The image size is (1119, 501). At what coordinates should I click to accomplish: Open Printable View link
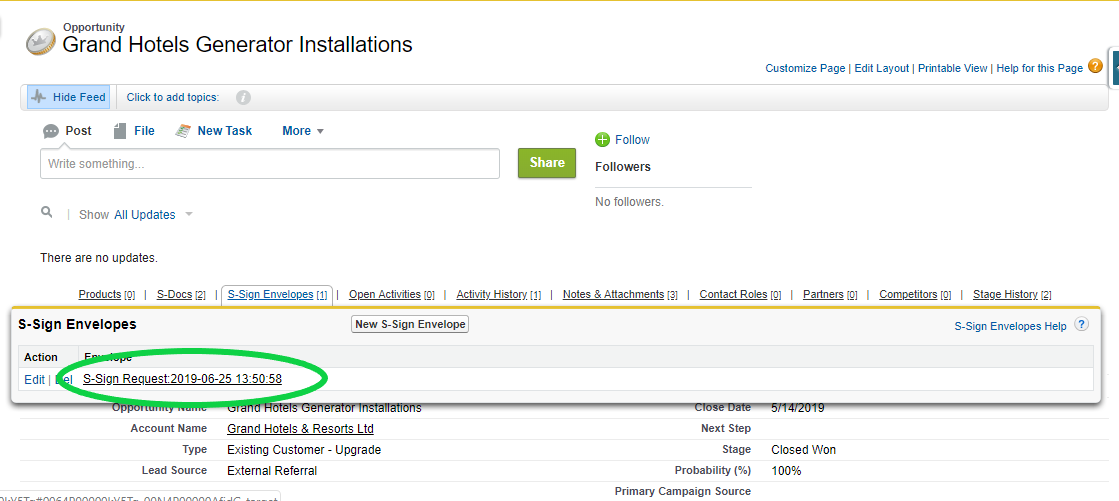coord(953,69)
